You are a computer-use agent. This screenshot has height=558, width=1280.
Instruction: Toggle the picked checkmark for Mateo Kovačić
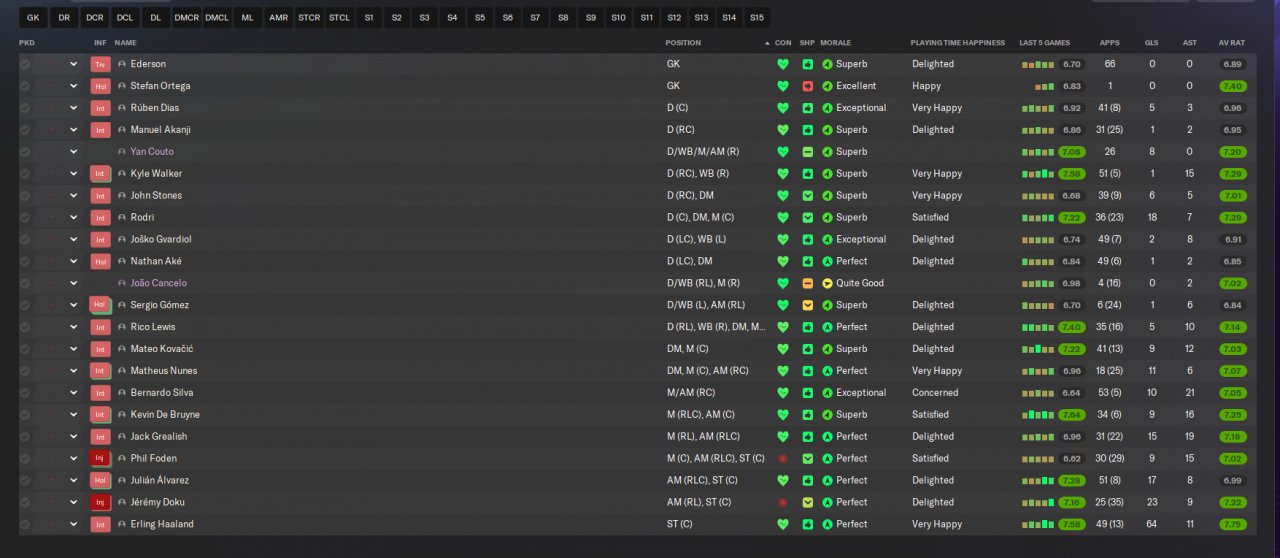(x=25, y=349)
